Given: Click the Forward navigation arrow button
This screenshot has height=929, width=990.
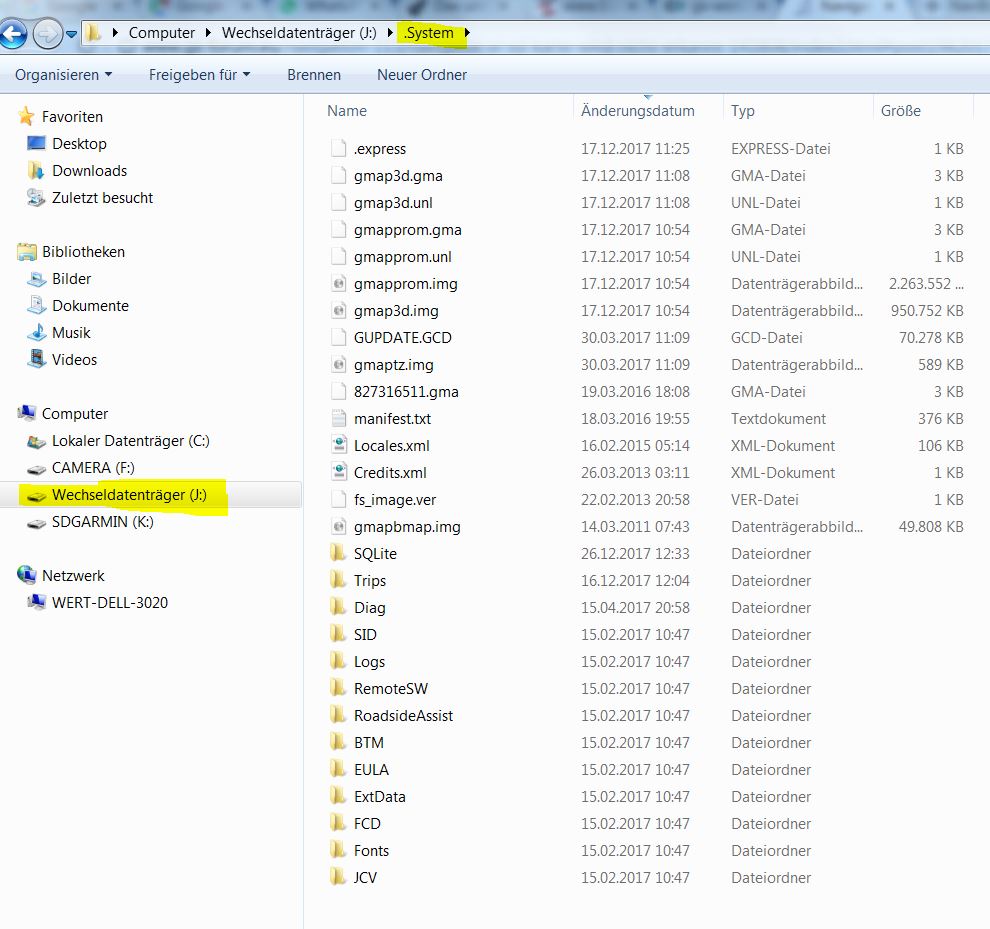Looking at the screenshot, I should tap(47, 35).
